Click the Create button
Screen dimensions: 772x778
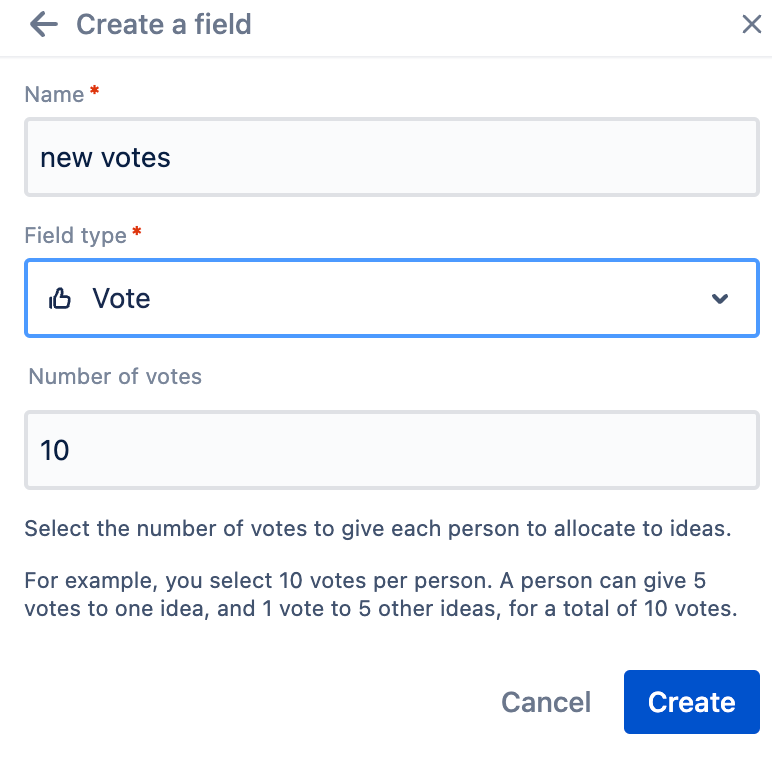click(x=692, y=702)
